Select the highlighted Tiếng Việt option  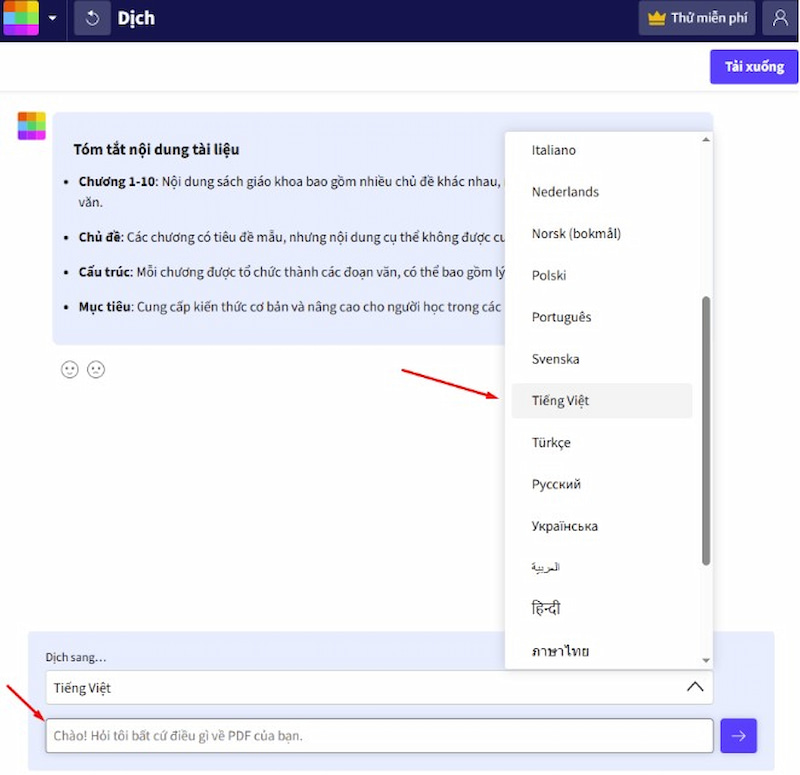coord(602,401)
